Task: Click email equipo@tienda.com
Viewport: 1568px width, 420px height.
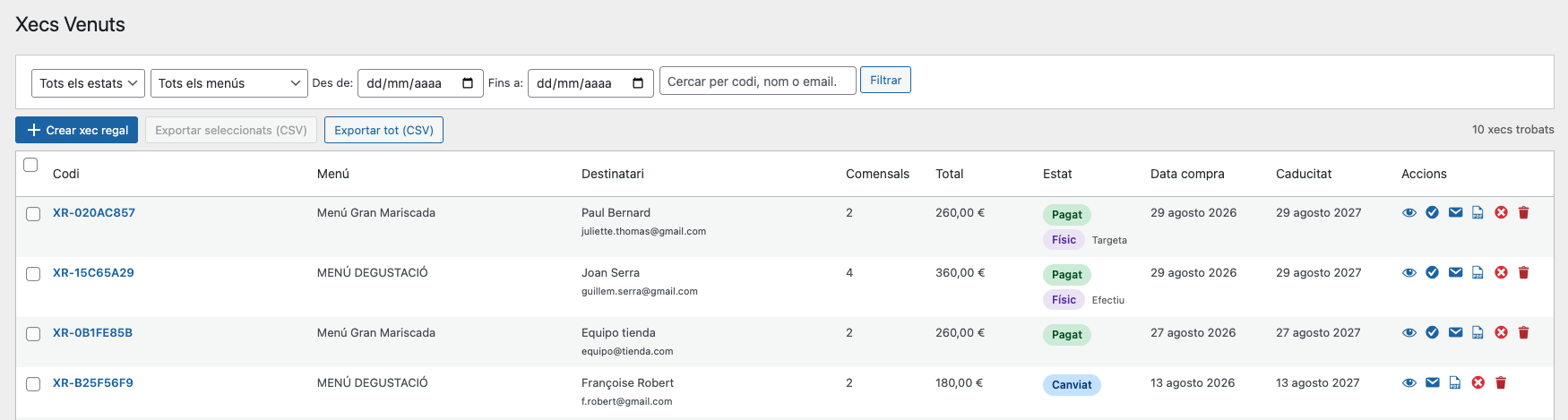Action: 627,351
